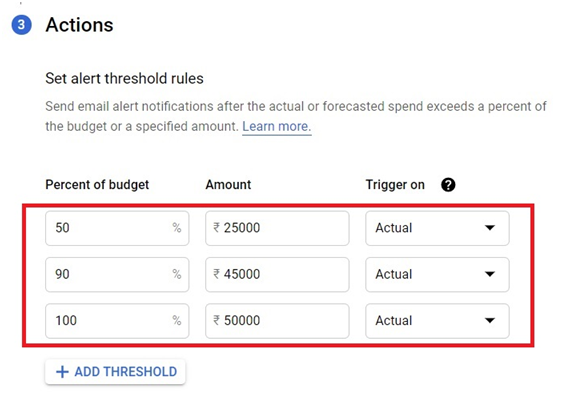The height and width of the screenshot is (403, 570).
Task: Click the Trigger on column label
Action: tap(395, 185)
